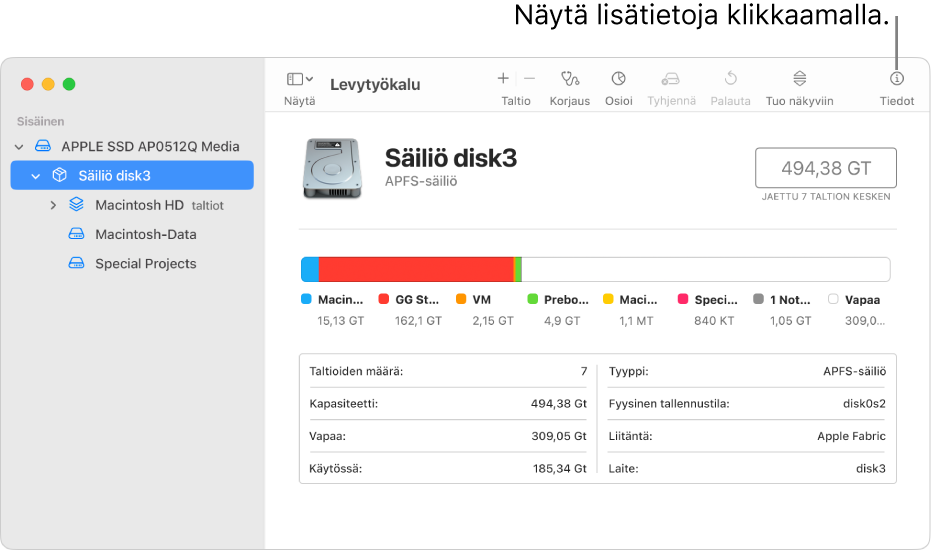Click the red GG St... legend swatch
The height and width of the screenshot is (551, 931).
click(x=384, y=299)
